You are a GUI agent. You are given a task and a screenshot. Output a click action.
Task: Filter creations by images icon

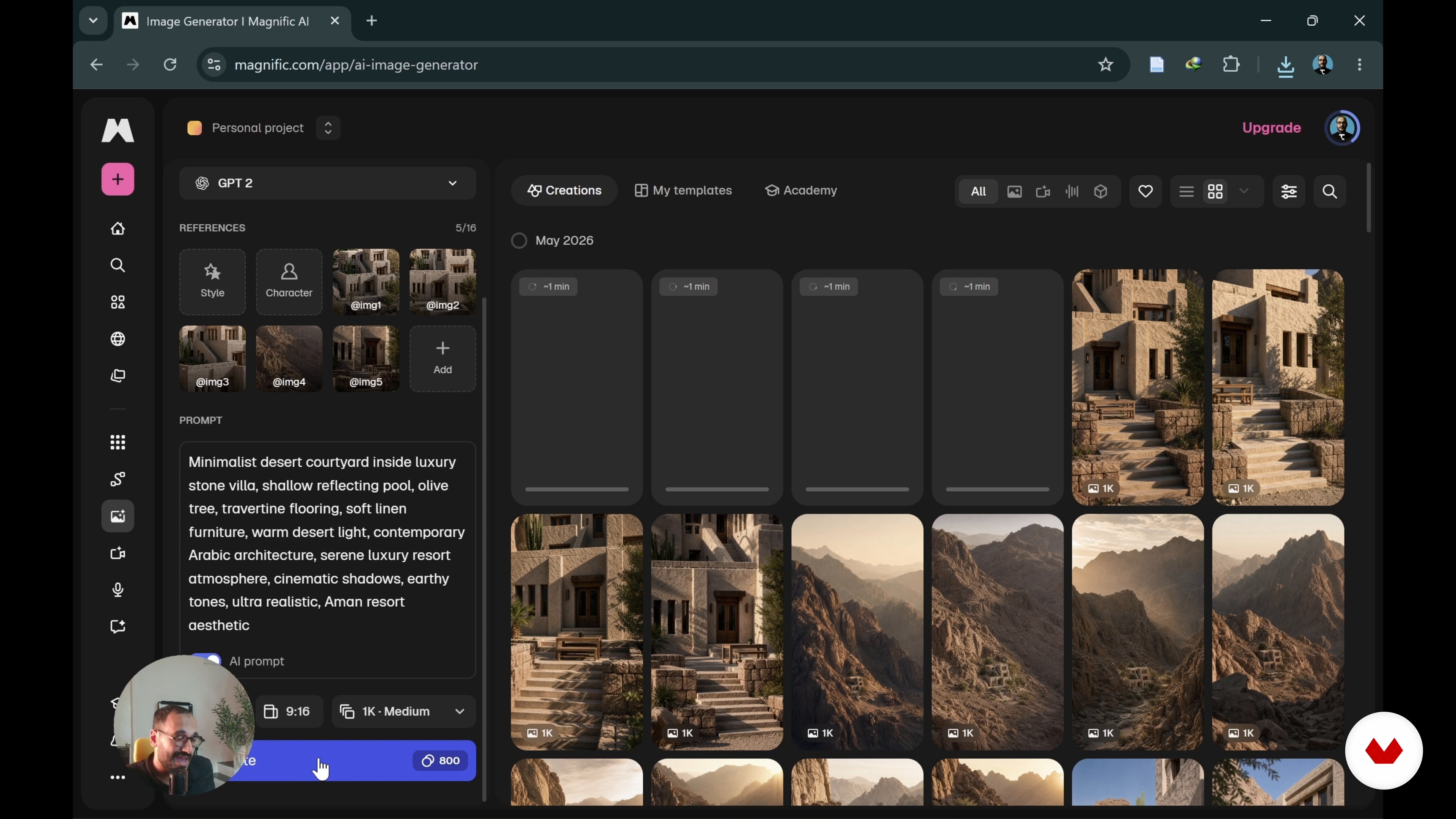click(1015, 191)
